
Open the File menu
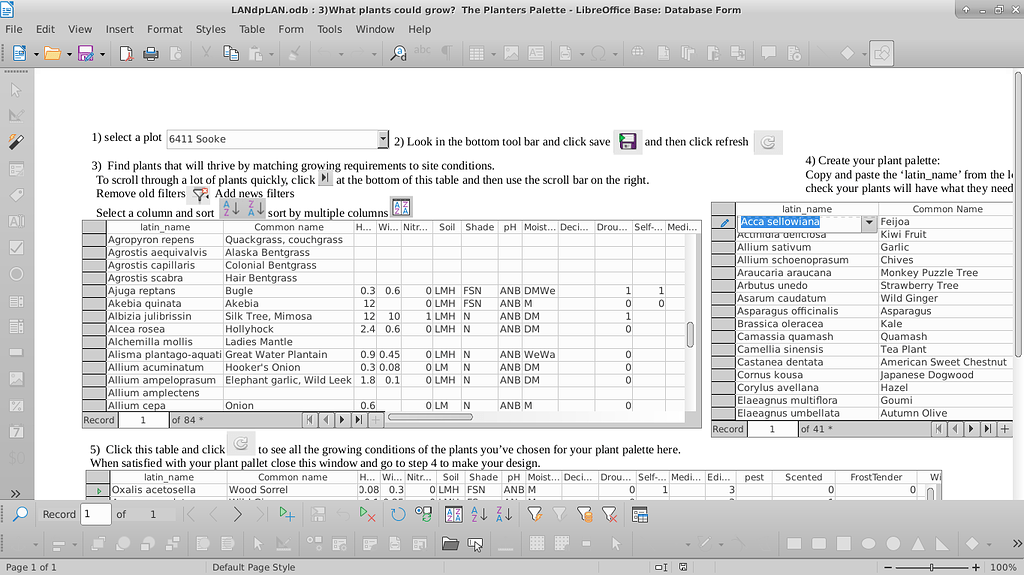tap(14, 29)
